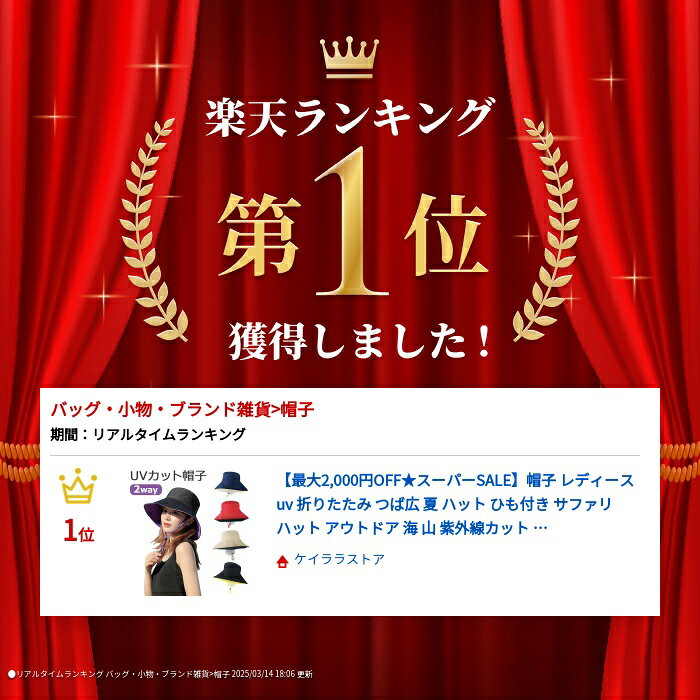Select the beige hat color variant

point(230,541)
